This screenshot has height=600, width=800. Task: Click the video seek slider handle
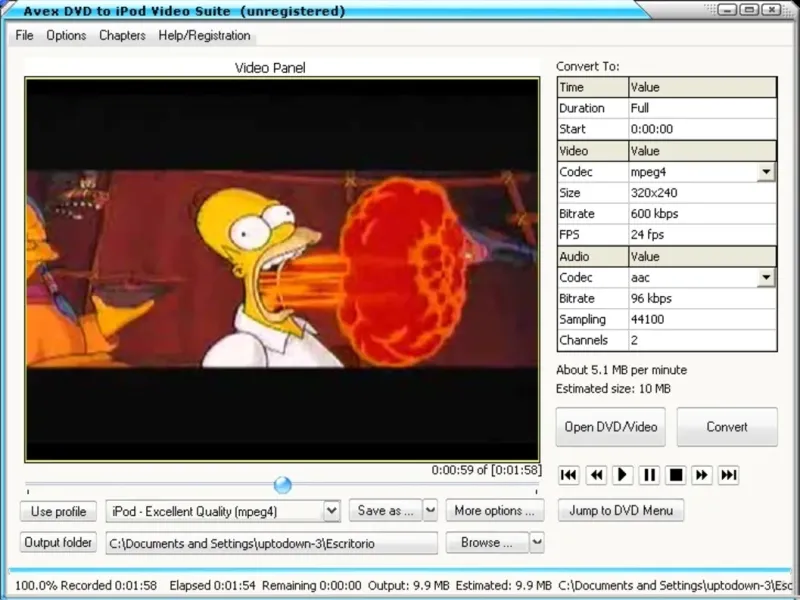tap(282, 485)
